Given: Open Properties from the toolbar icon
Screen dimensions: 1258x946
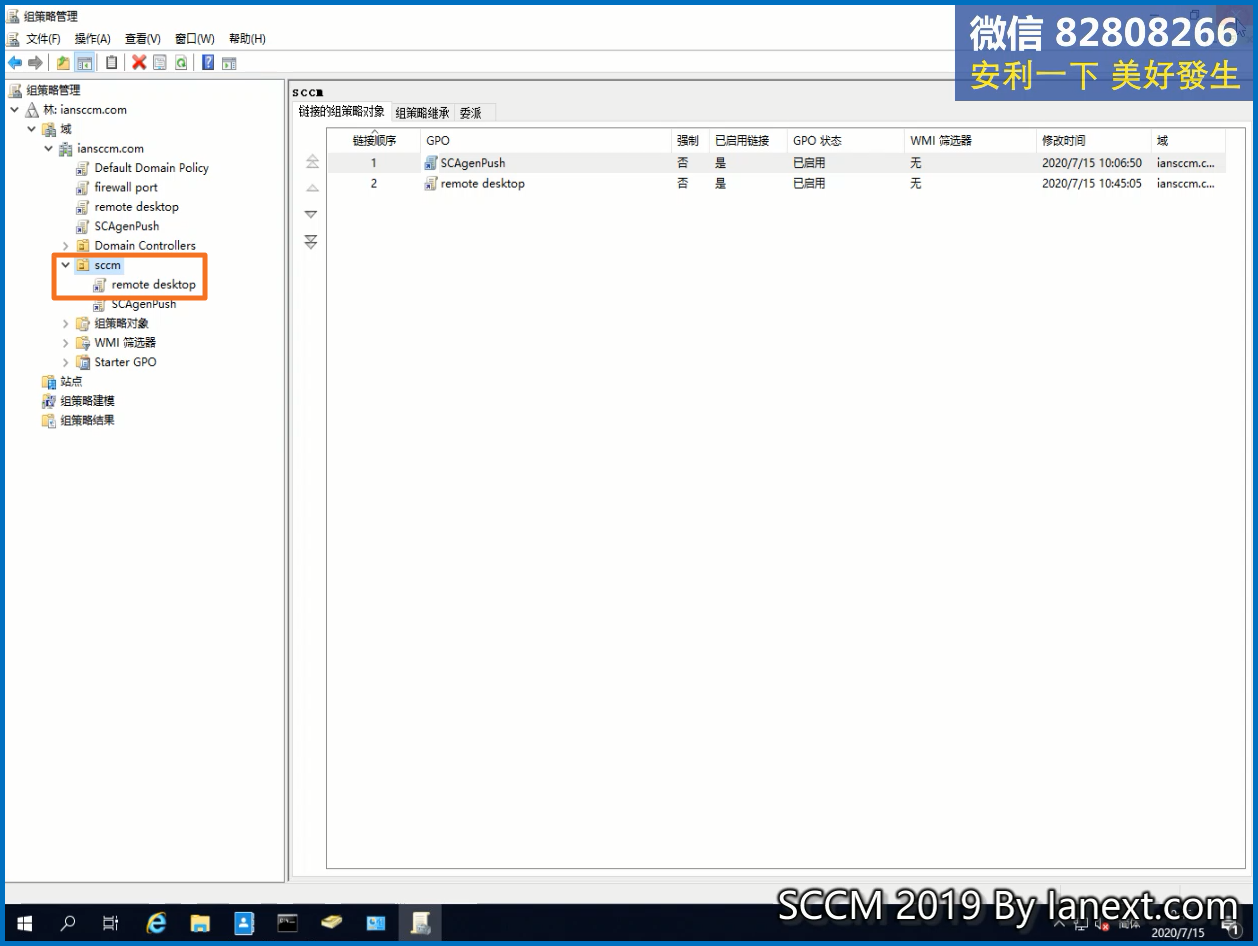Looking at the screenshot, I should pos(160,63).
